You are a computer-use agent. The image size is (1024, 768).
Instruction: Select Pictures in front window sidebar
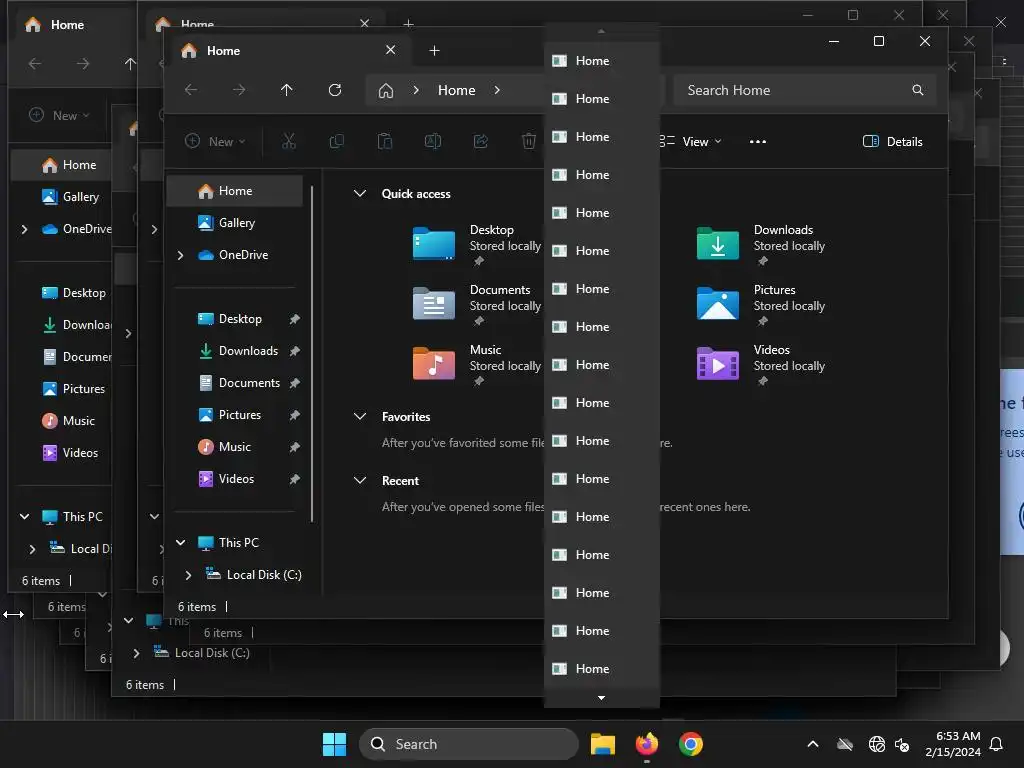tap(235, 415)
